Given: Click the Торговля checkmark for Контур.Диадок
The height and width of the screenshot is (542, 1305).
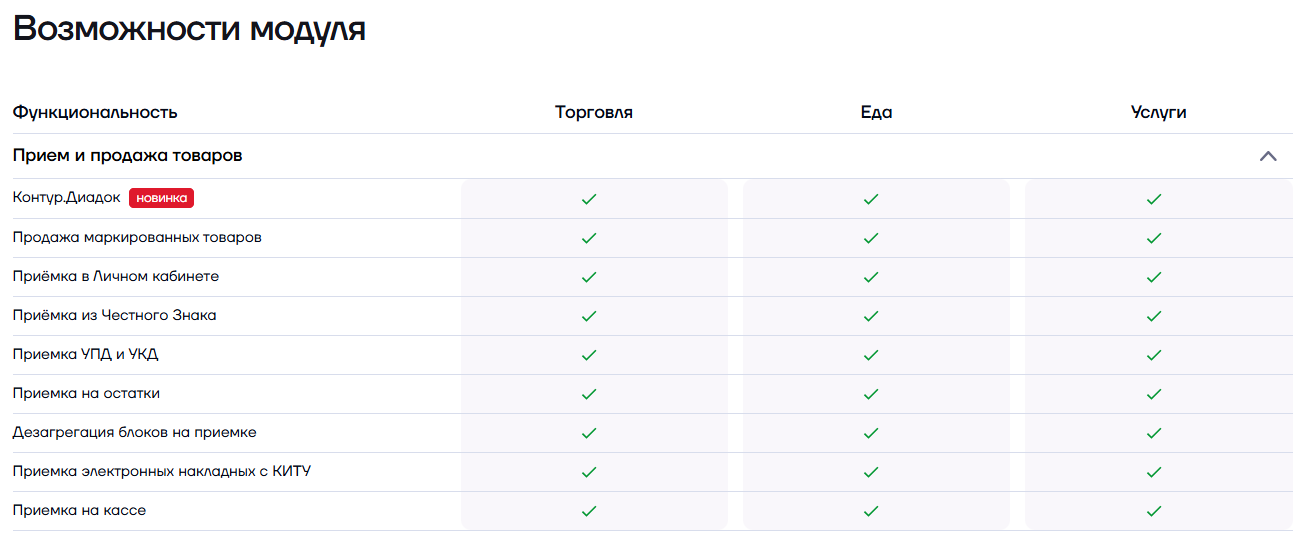Looking at the screenshot, I should (589, 199).
